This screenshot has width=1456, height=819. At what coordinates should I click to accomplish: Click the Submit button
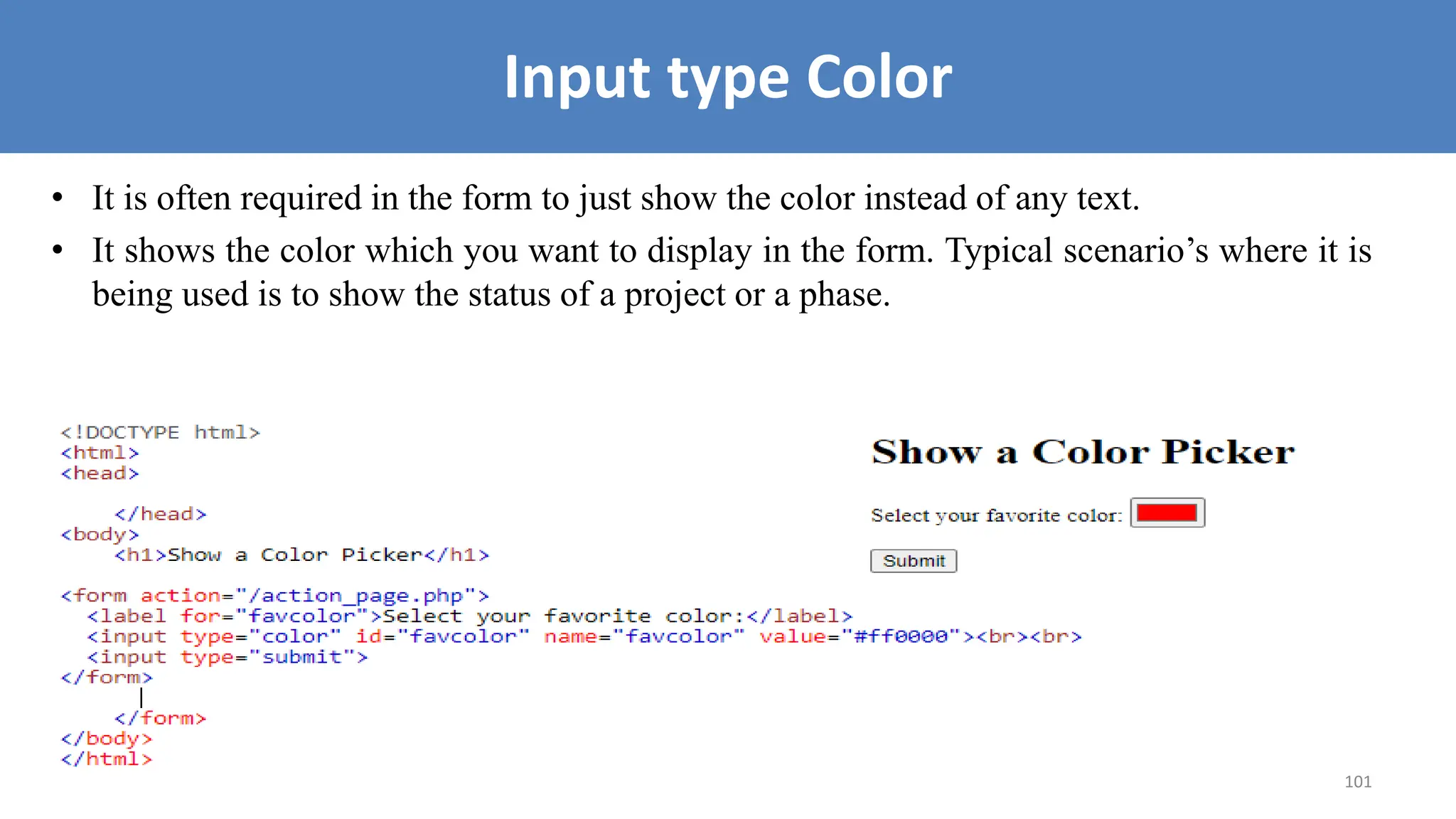tap(914, 561)
